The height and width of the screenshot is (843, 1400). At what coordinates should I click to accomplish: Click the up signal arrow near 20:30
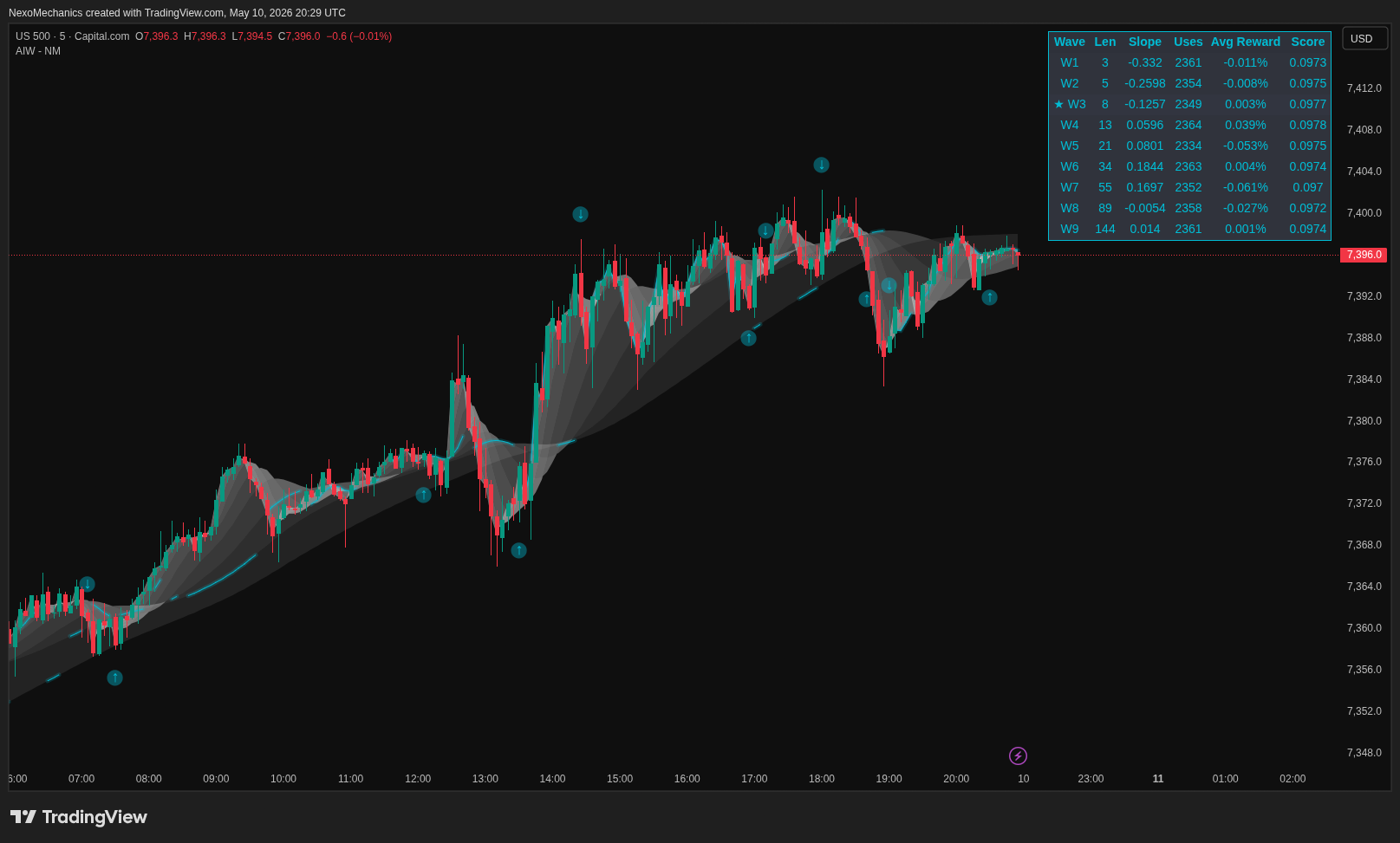coord(989,297)
